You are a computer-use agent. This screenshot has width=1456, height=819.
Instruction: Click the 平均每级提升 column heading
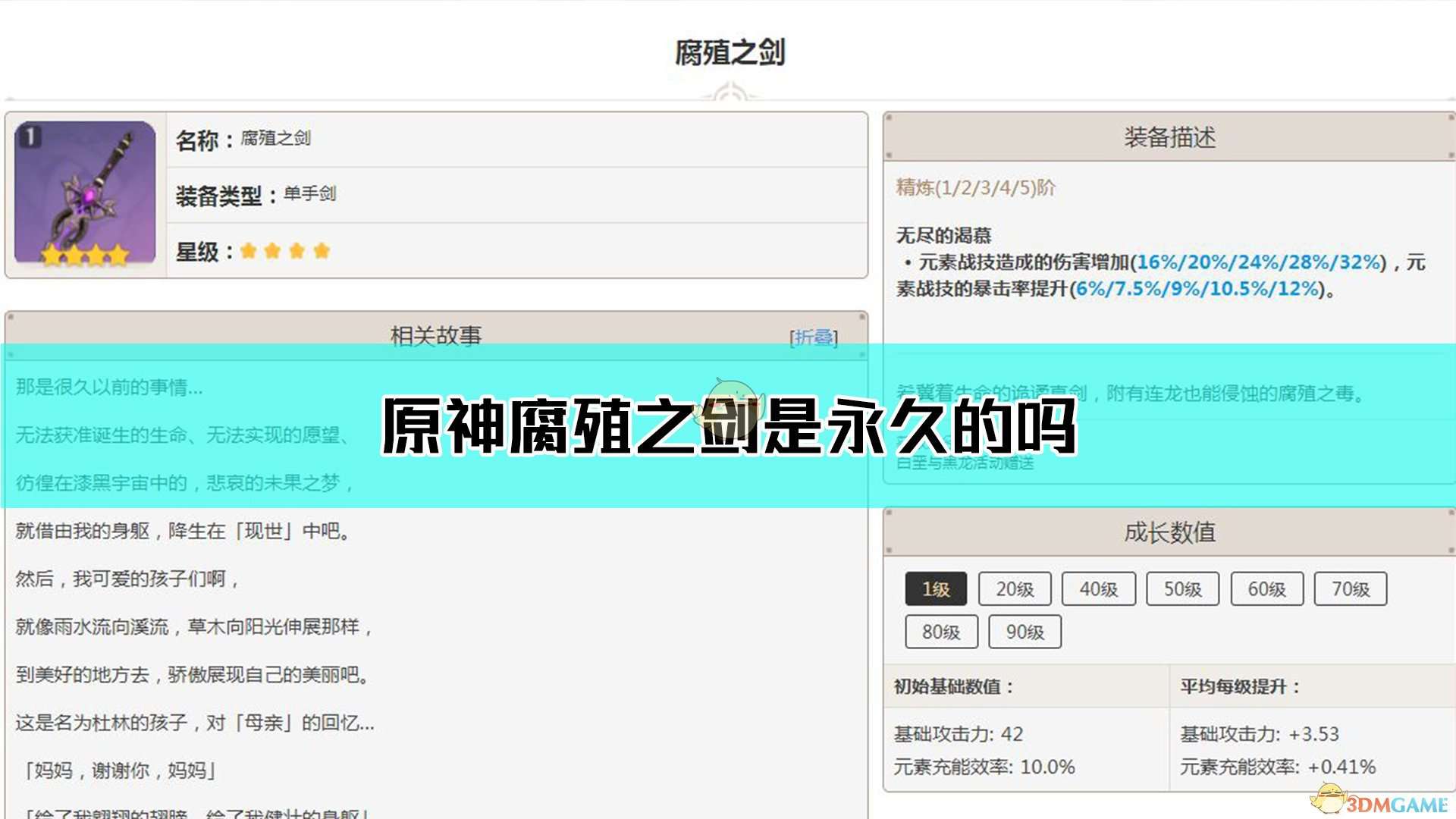coord(1240,687)
